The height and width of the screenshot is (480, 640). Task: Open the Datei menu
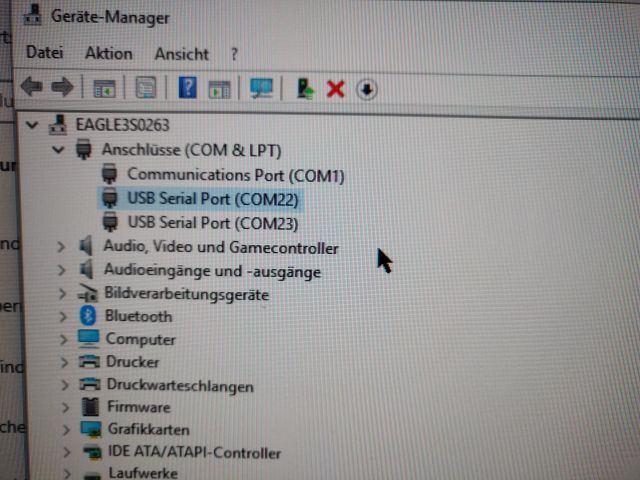pyautogui.click(x=44, y=53)
